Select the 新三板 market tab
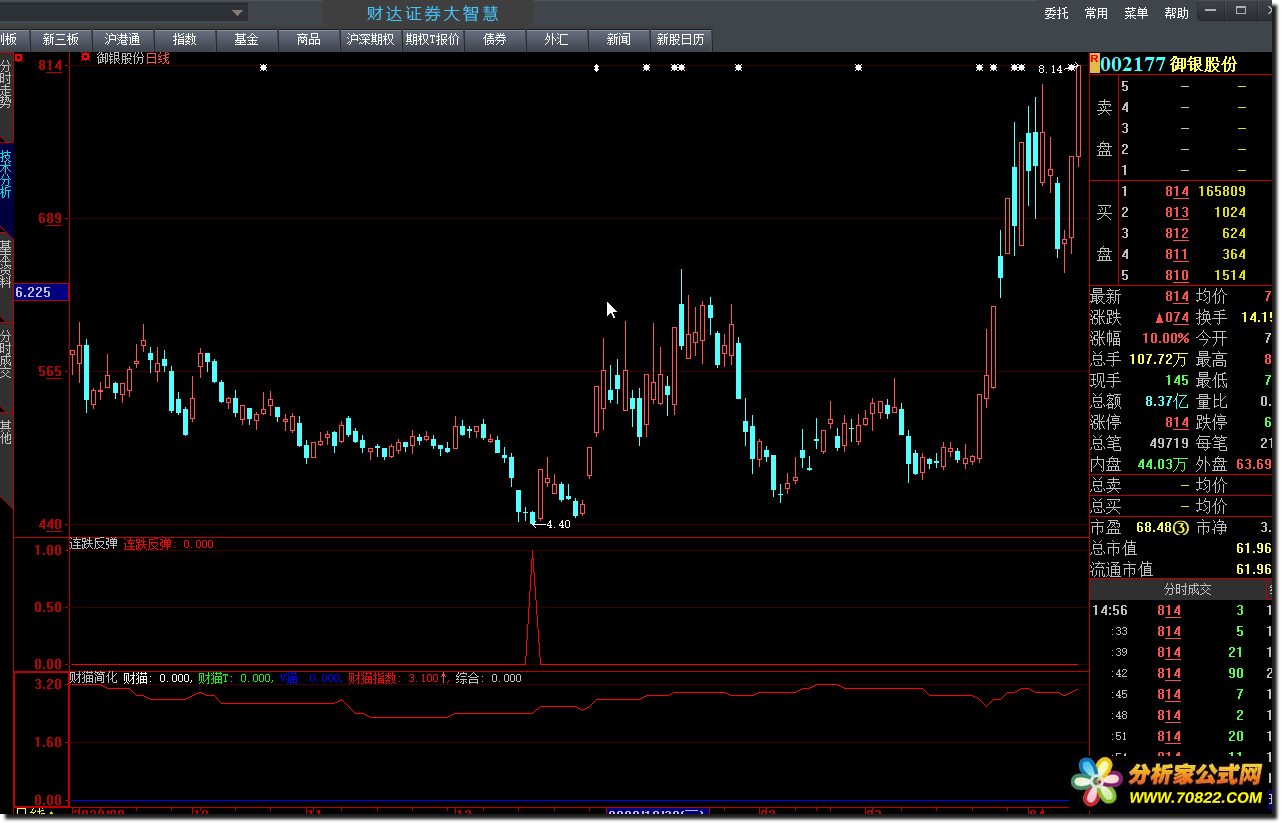 point(60,40)
